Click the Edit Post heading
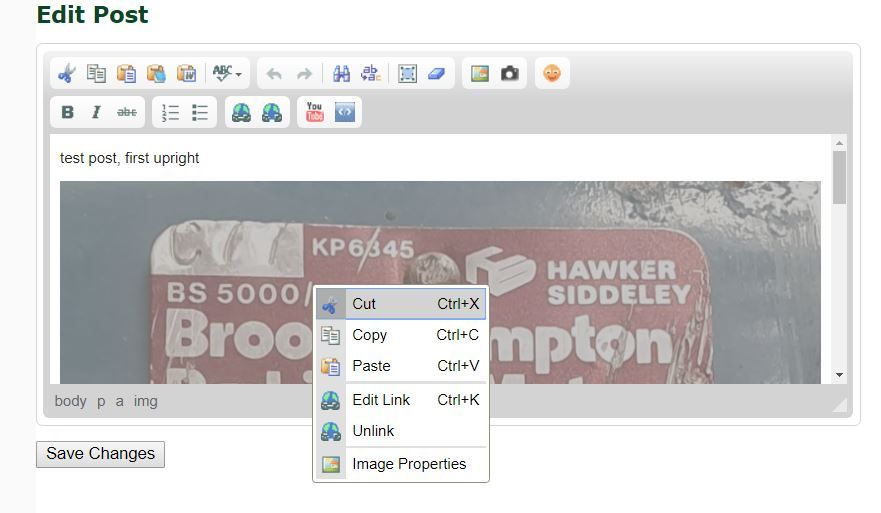The image size is (881, 513). [x=93, y=14]
